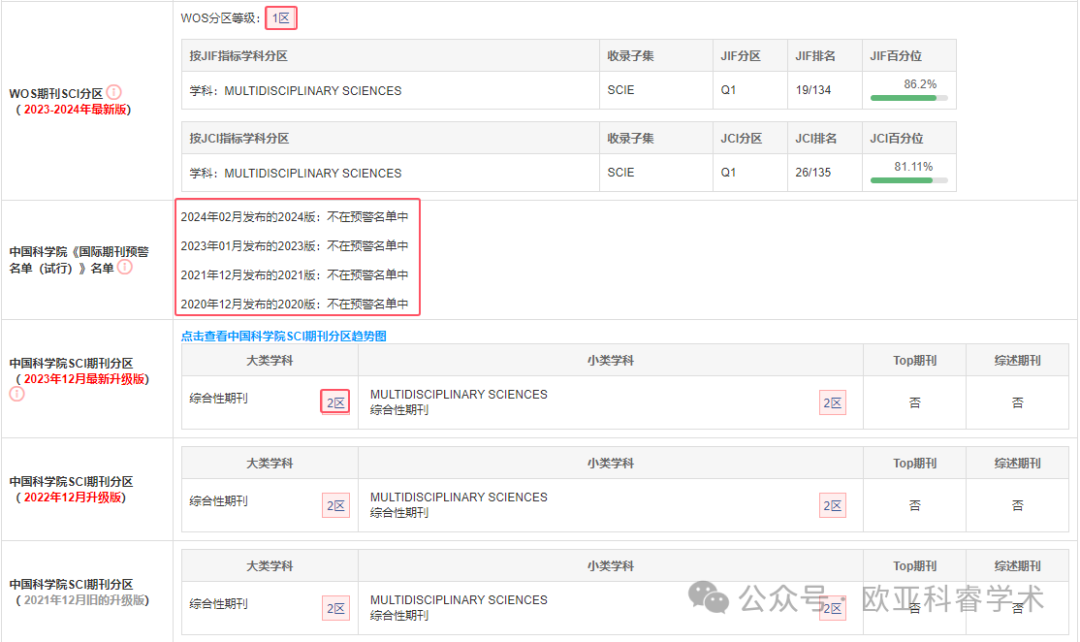Click the Q1 value under JIF分区
The height and width of the screenshot is (642, 1080).
(x=728, y=90)
